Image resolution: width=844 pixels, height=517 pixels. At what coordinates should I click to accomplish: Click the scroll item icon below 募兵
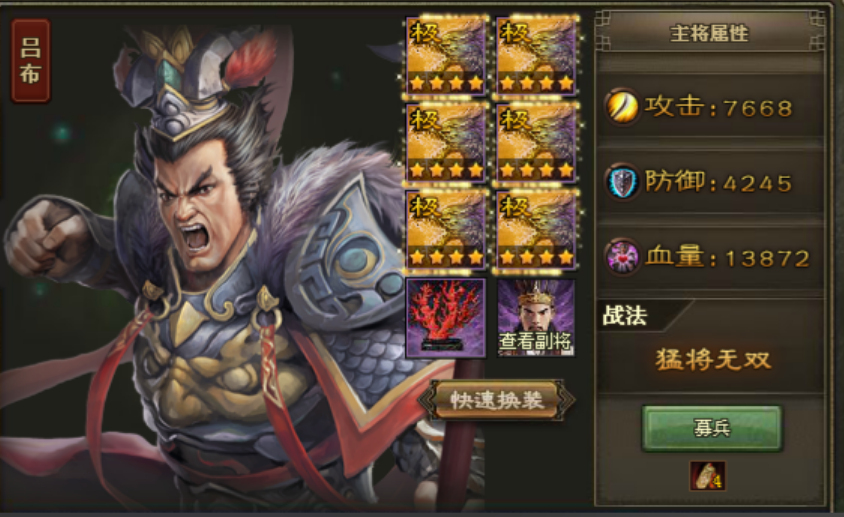pyautogui.click(x=707, y=476)
